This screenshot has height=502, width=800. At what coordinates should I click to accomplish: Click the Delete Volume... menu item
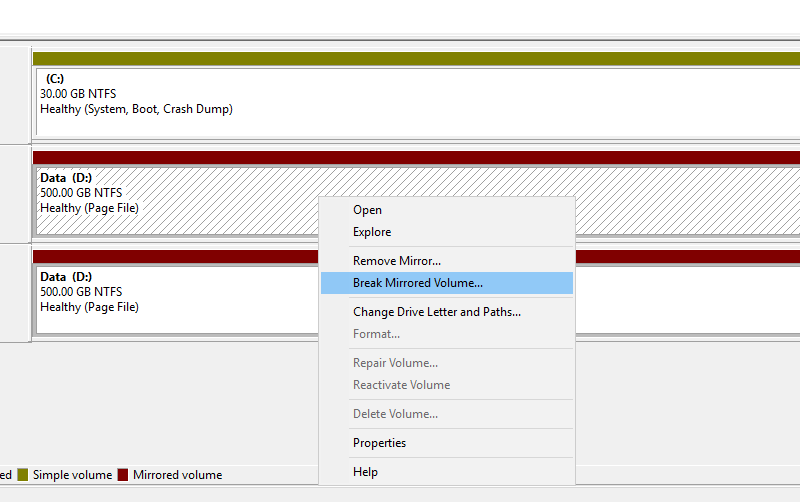pyautogui.click(x=395, y=414)
